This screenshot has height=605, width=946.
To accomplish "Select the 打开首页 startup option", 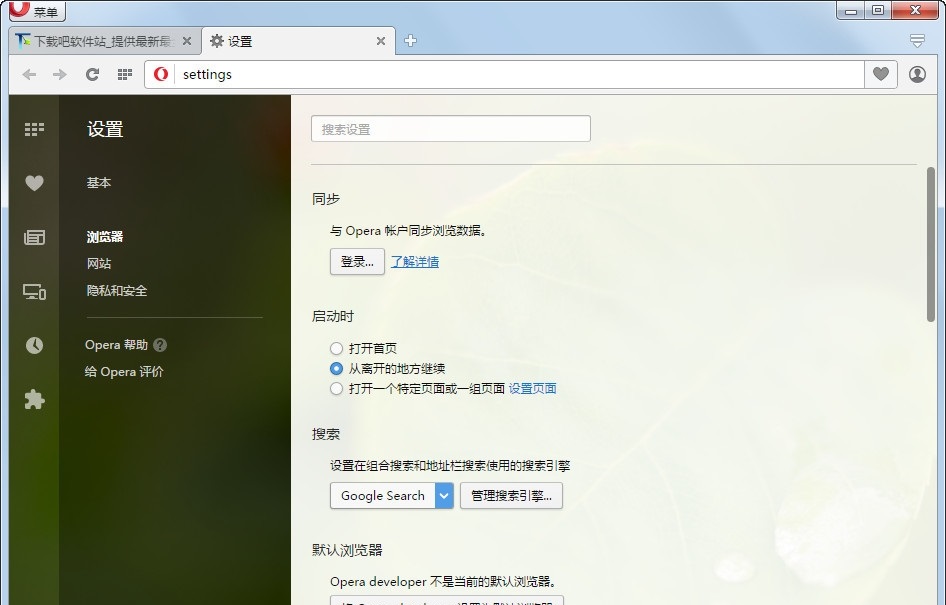I will 336,349.
